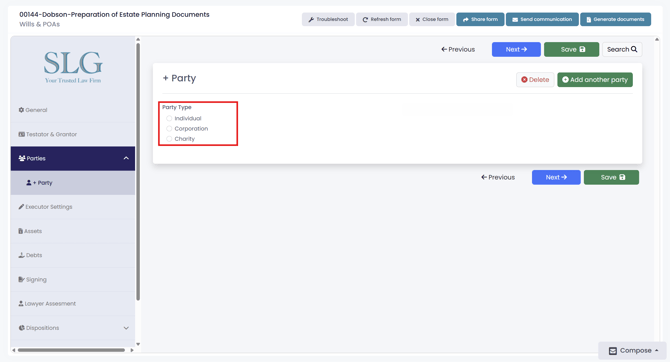Open the Assets section

click(x=73, y=231)
